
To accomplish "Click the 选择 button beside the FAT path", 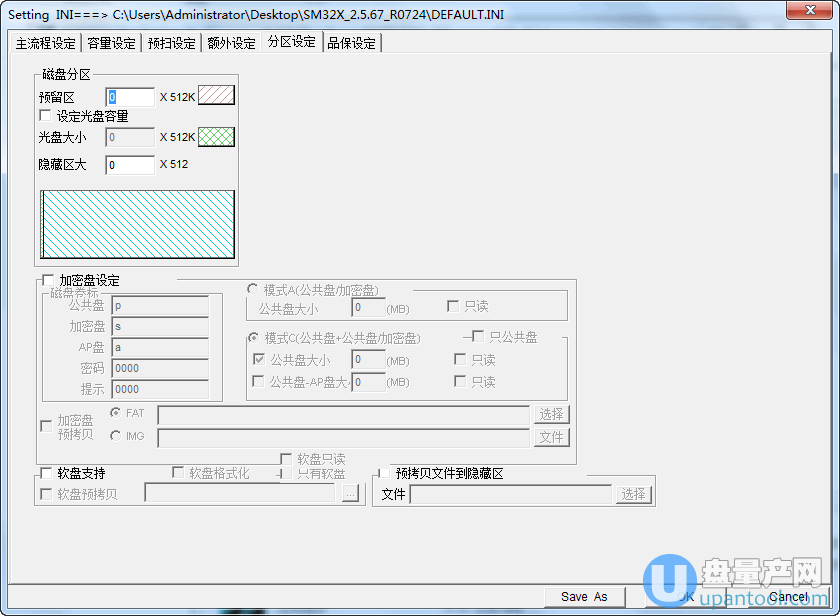I will pyautogui.click(x=552, y=414).
